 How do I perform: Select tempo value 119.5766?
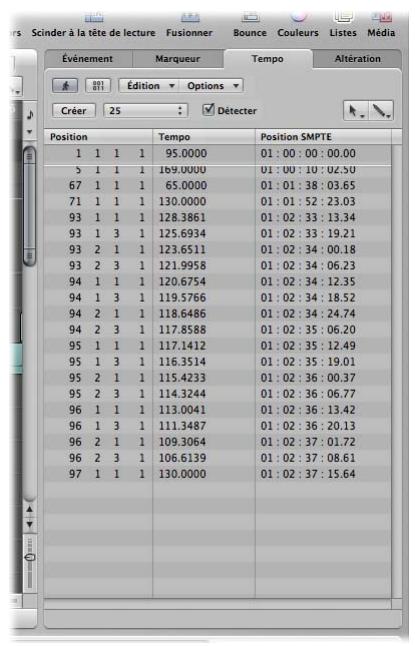click(182, 298)
